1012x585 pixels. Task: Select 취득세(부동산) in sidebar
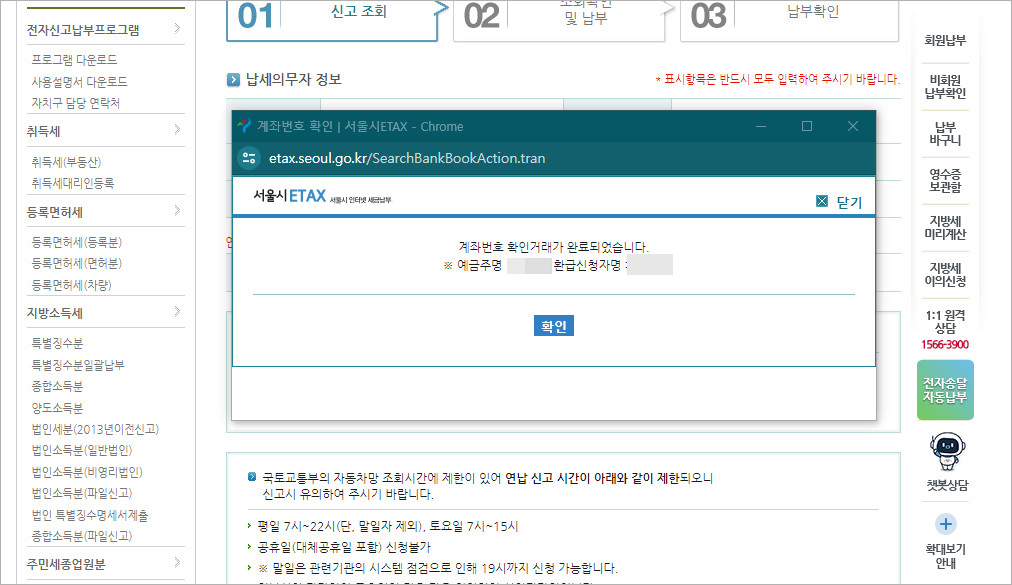click(66, 162)
